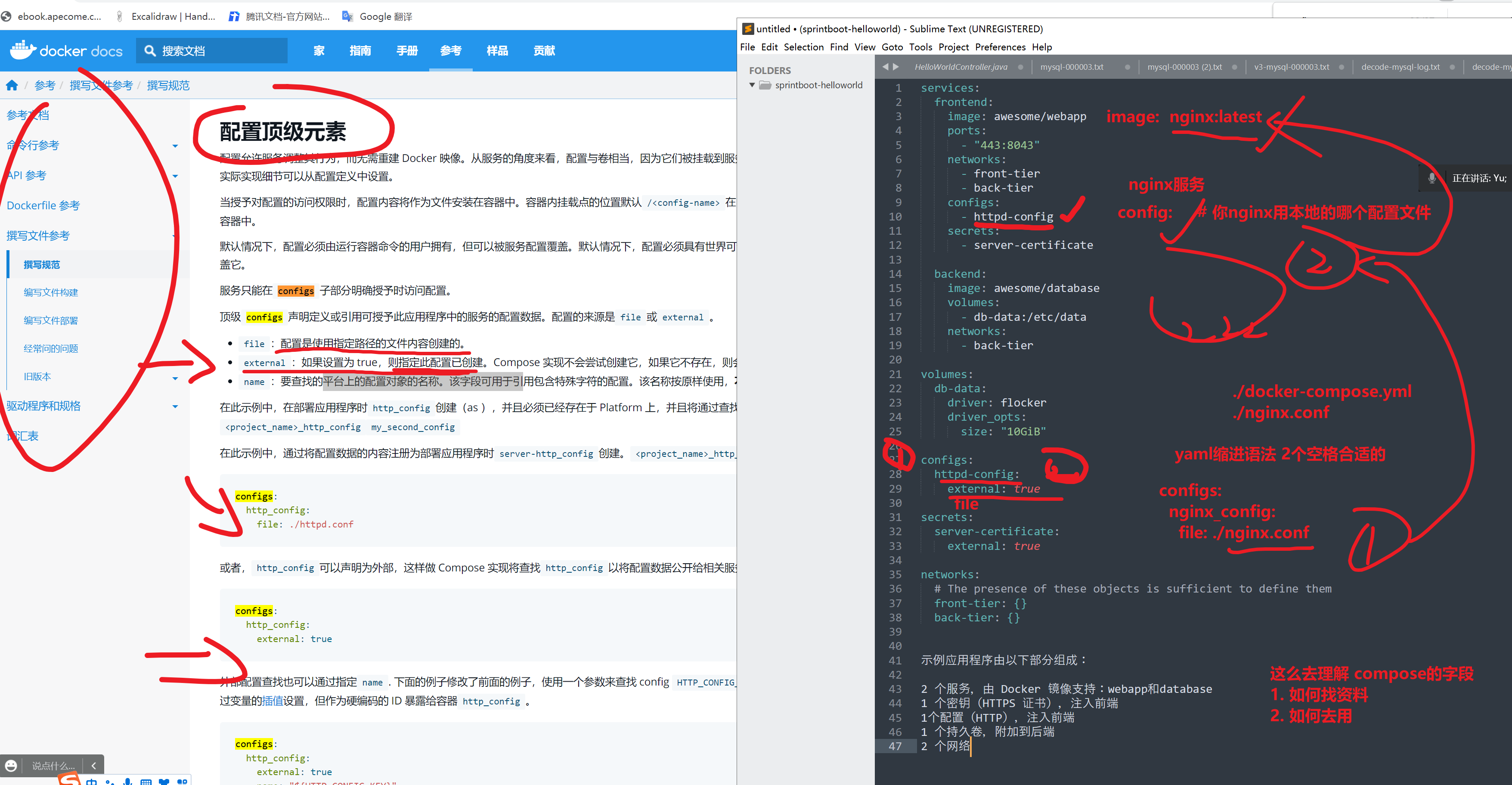This screenshot has height=785, width=1512.
Task: Switch to the decode-mysql-log.txt tab
Action: [1400, 67]
